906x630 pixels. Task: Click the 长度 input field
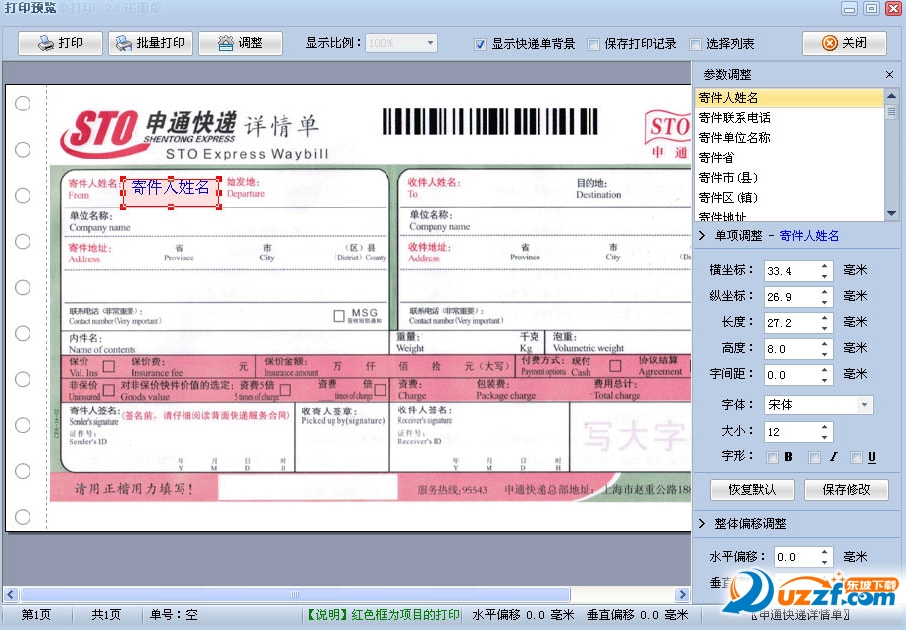pyautogui.click(x=791, y=323)
